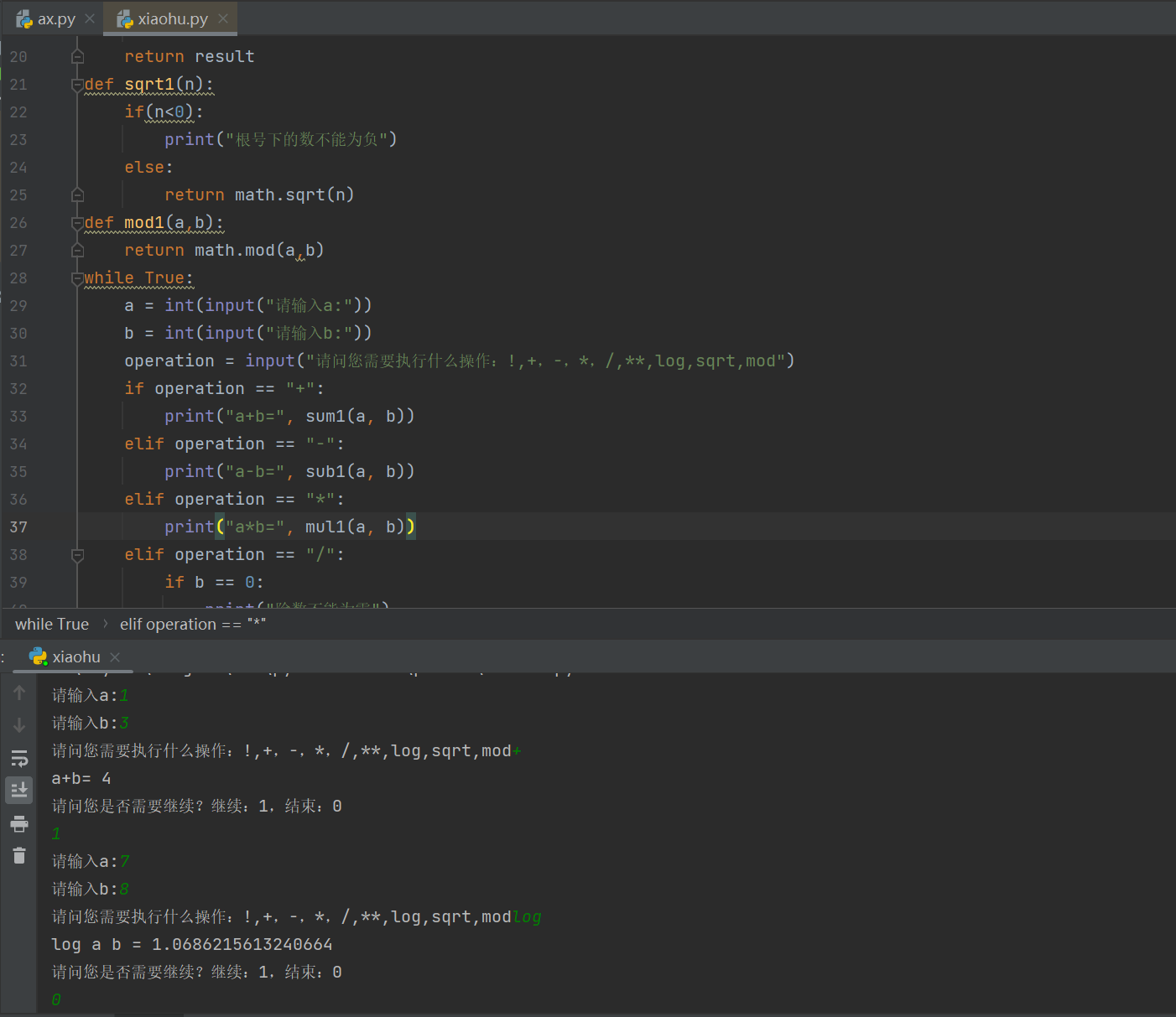
Task: Switch to the ax.py editor tab
Action: (55, 18)
